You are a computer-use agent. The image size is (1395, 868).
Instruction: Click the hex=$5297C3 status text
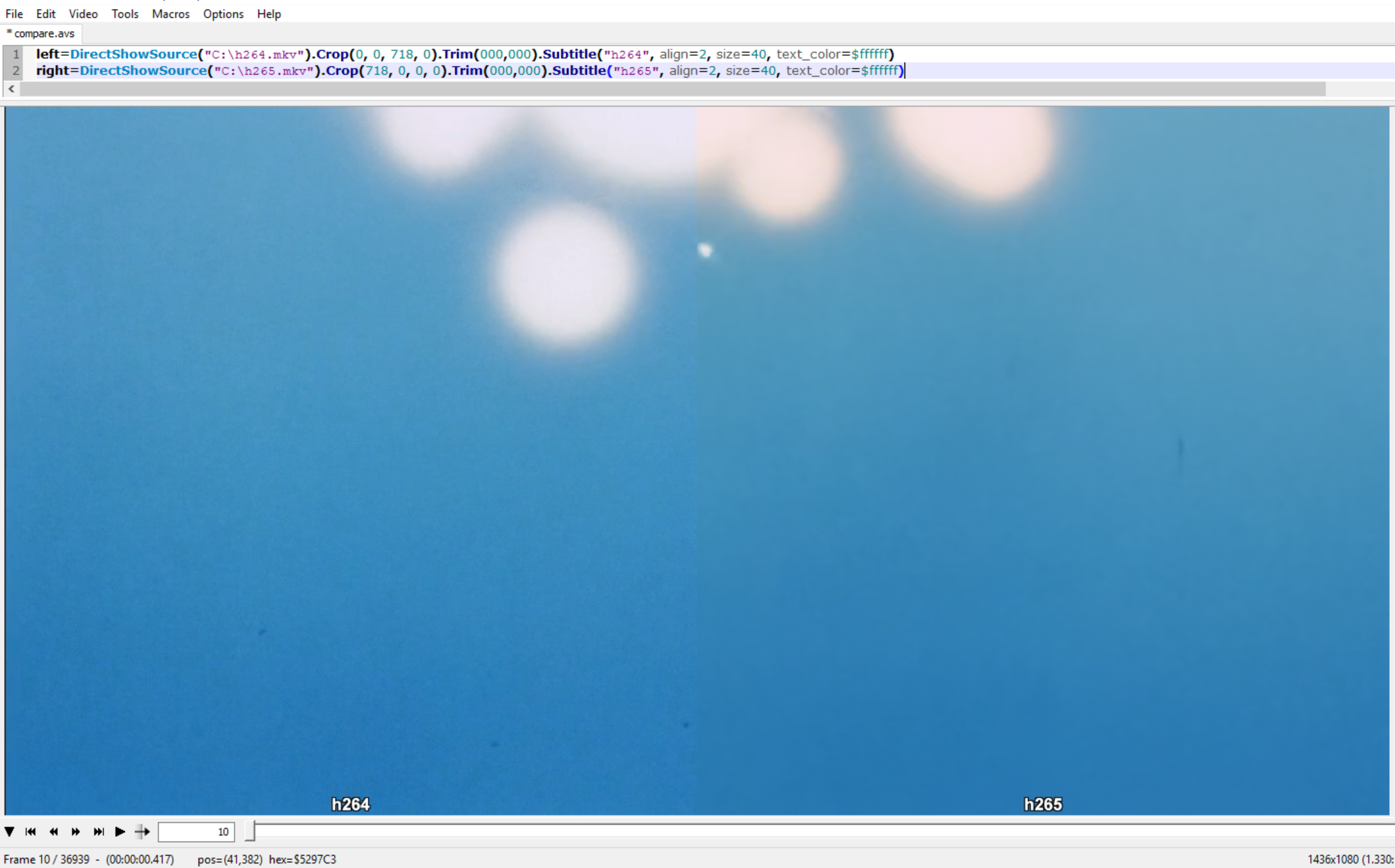[x=302, y=859]
